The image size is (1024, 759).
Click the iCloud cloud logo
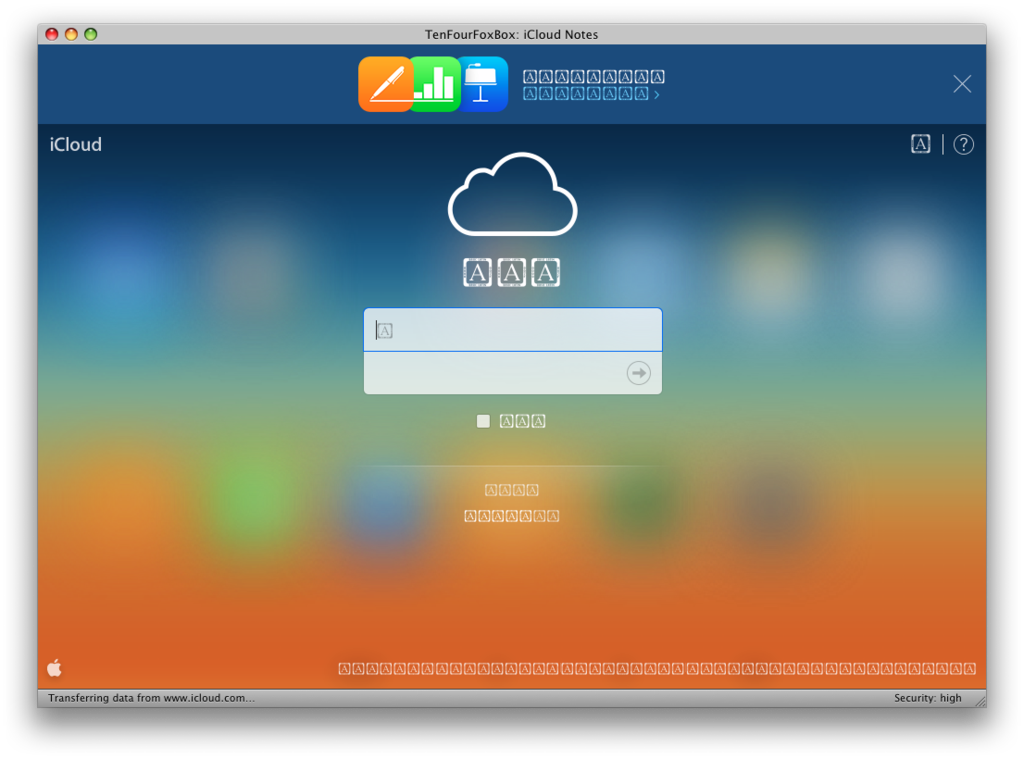point(513,194)
